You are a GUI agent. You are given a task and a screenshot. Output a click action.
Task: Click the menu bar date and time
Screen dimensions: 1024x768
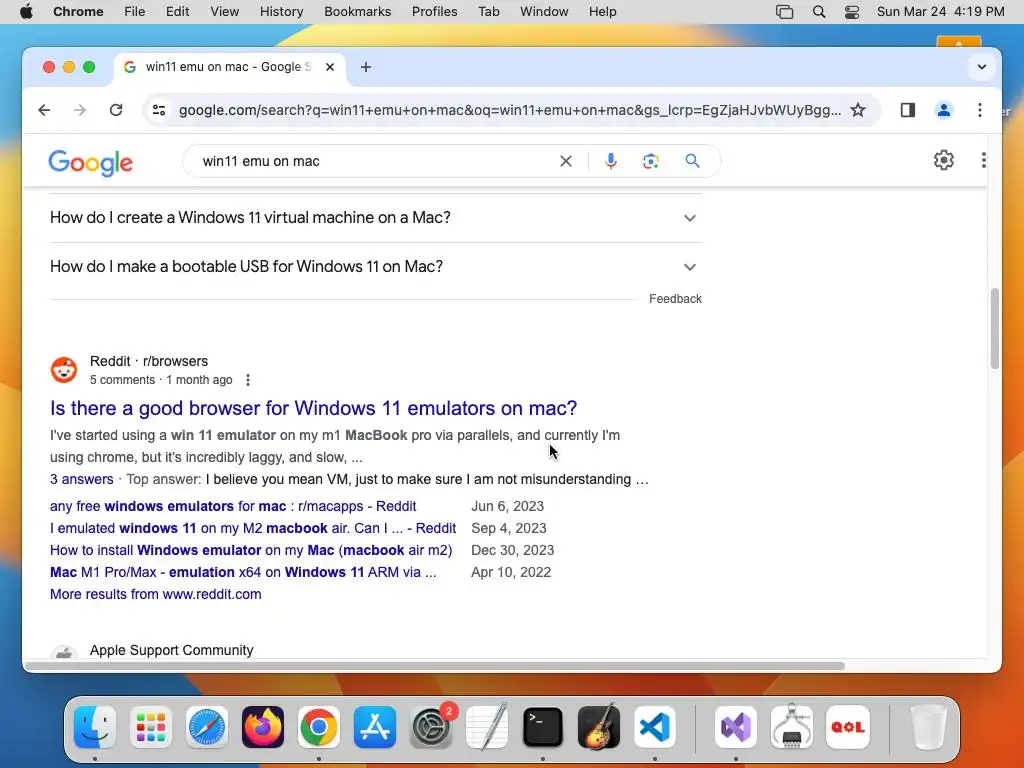(940, 12)
